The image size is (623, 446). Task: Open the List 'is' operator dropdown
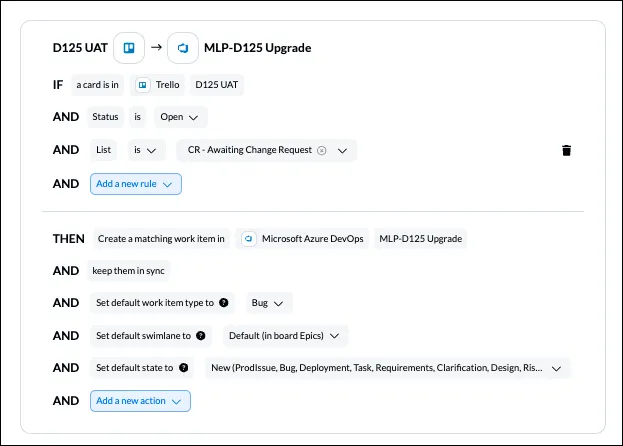[146, 150]
